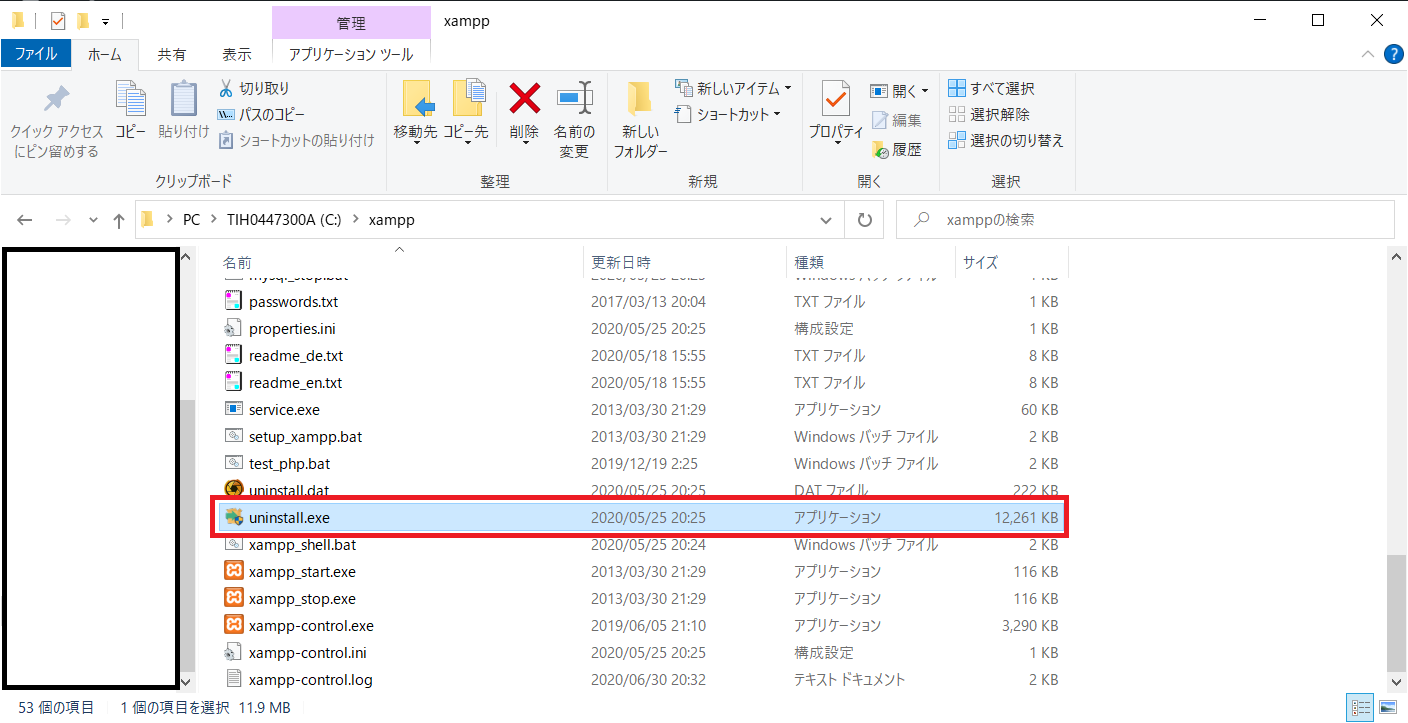Viewport: 1408px width, 723px height.
Task: Click the file list vertical scrollbar thumb
Action: [1398, 611]
